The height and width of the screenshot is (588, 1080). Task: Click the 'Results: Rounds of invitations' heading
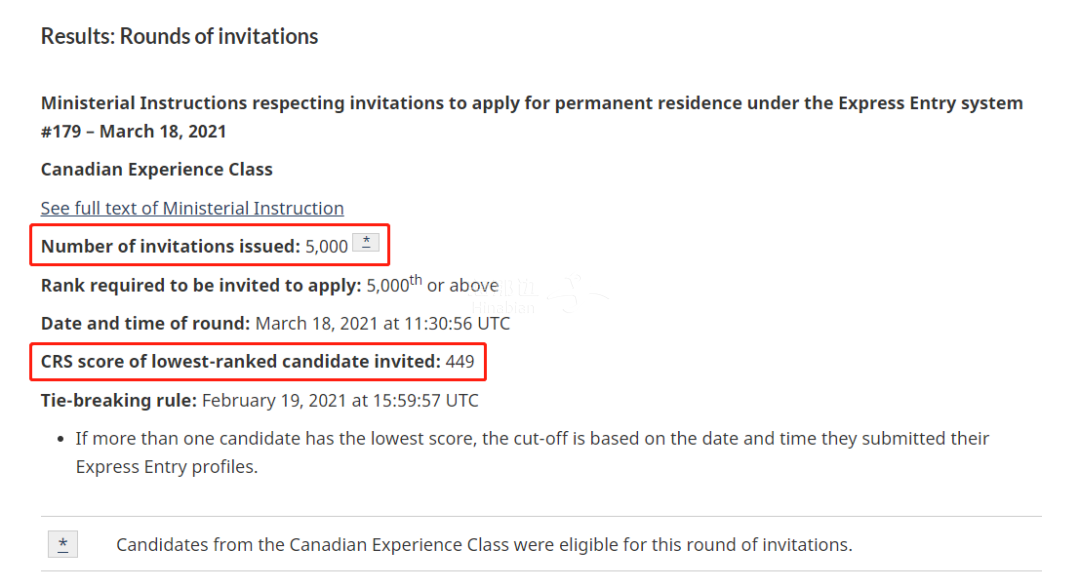(179, 37)
